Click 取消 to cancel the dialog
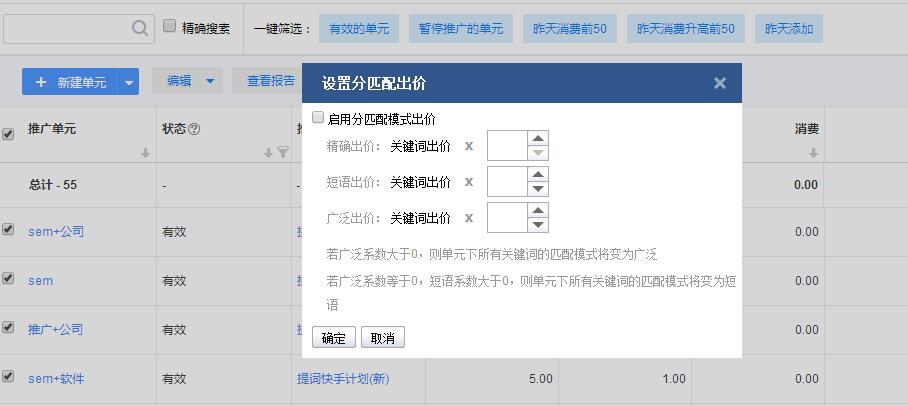The height and width of the screenshot is (406, 908). (382, 338)
